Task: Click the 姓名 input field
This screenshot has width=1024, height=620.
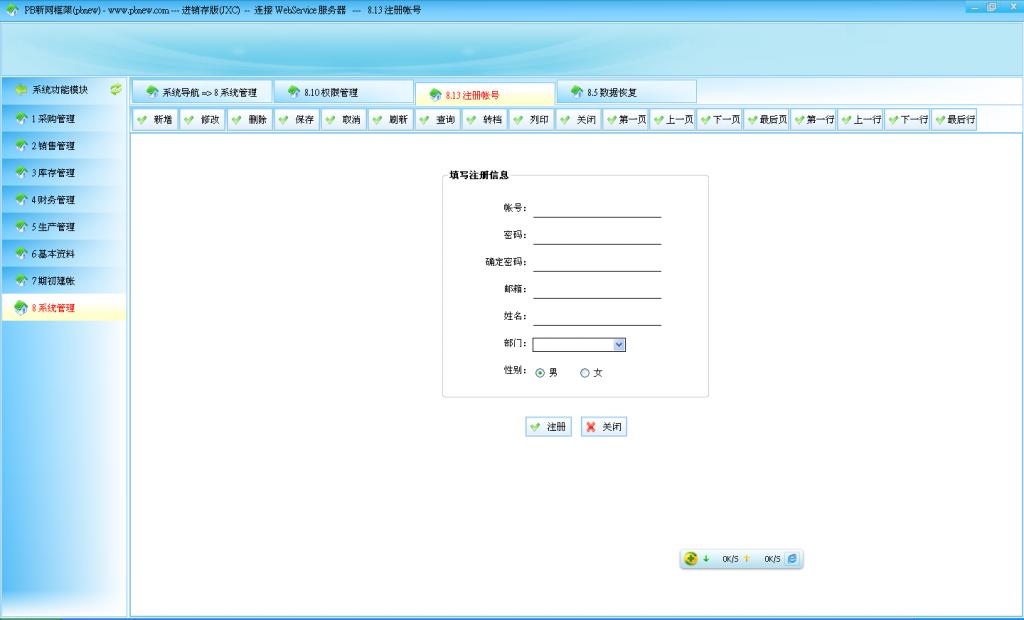Action: pyautogui.click(x=597, y=318)
